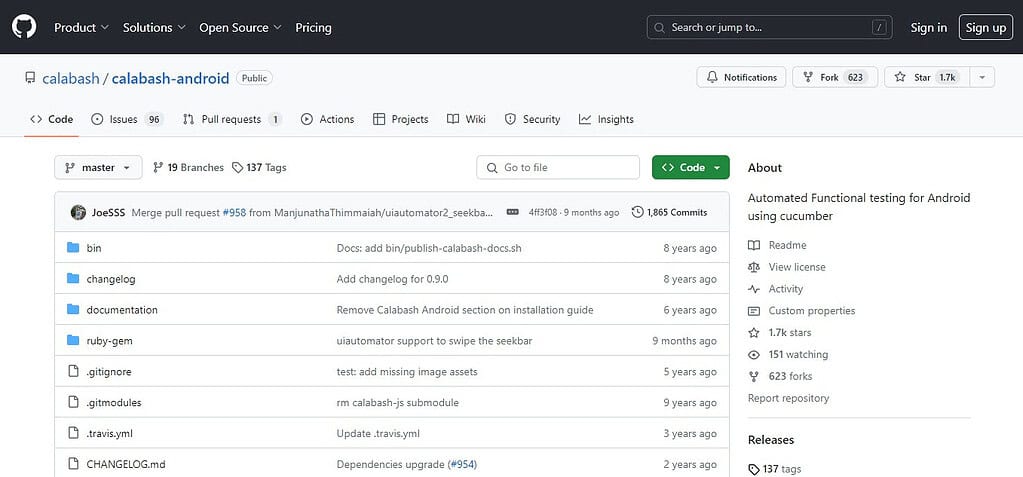Screen dimensions: 1023x477
Task: Switch to the Code tab
Action: tap(52, 119)
